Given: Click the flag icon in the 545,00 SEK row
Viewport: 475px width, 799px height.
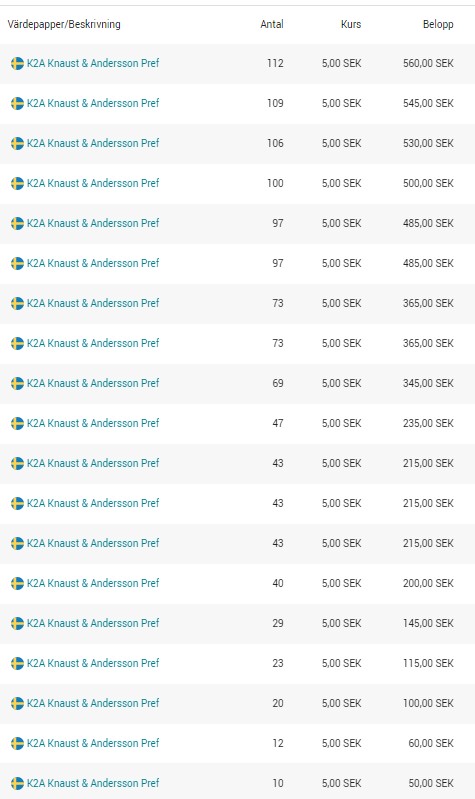Looking at the screenshot, I should click(17, 103).
